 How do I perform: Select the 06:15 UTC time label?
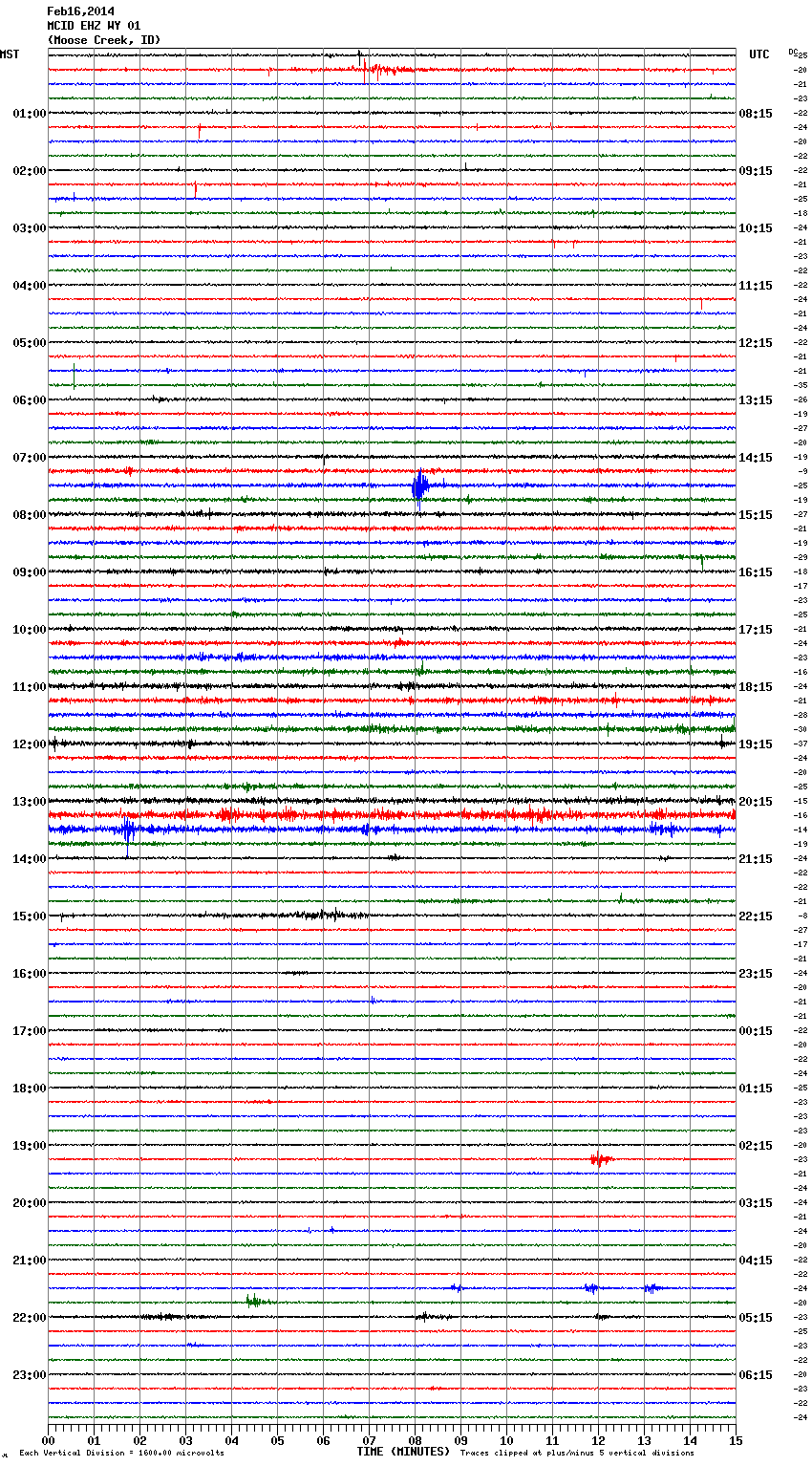coord(756,1375)
